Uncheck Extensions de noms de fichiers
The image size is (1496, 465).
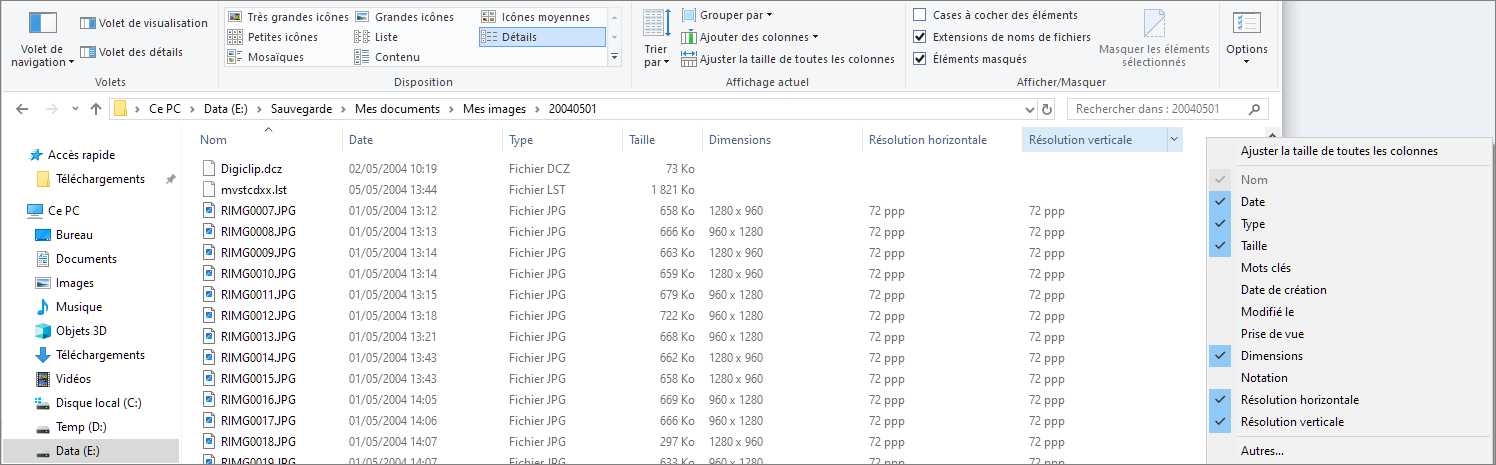tap(919, 37)
